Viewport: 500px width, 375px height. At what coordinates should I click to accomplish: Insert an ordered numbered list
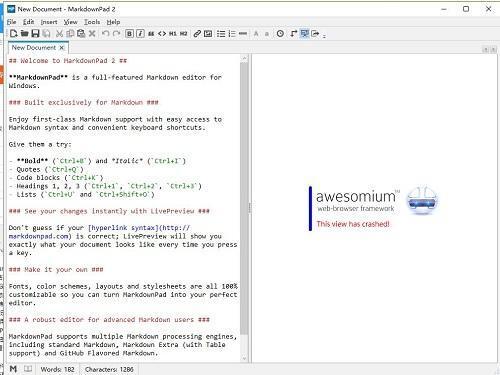click(232, 33)
